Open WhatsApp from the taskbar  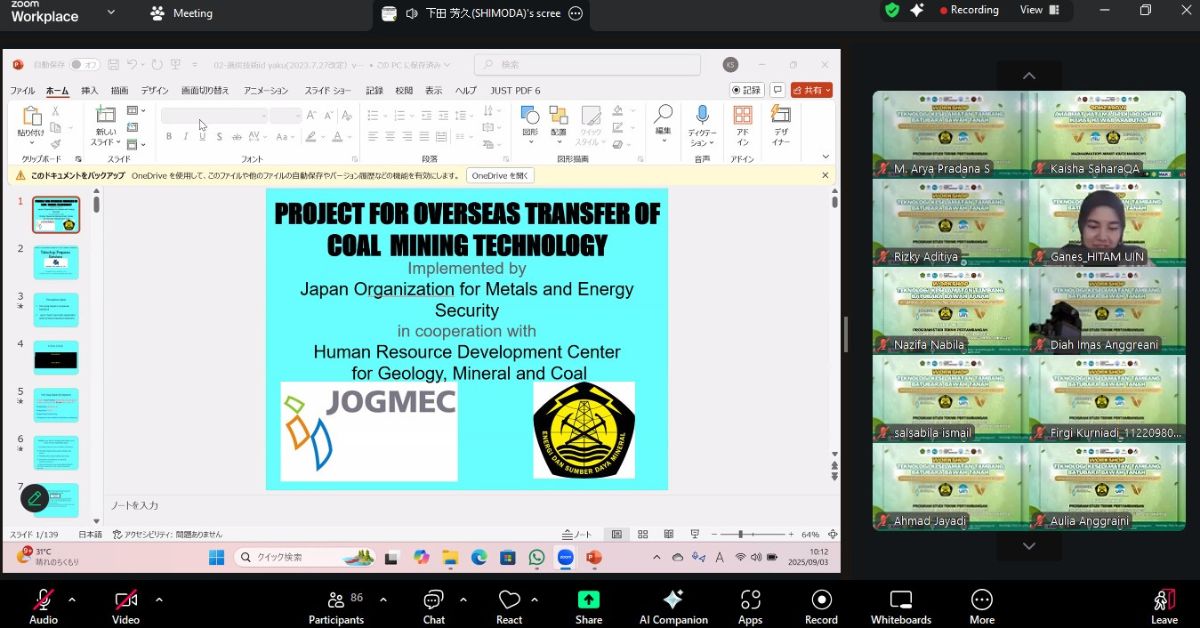(x=537, y=557)
